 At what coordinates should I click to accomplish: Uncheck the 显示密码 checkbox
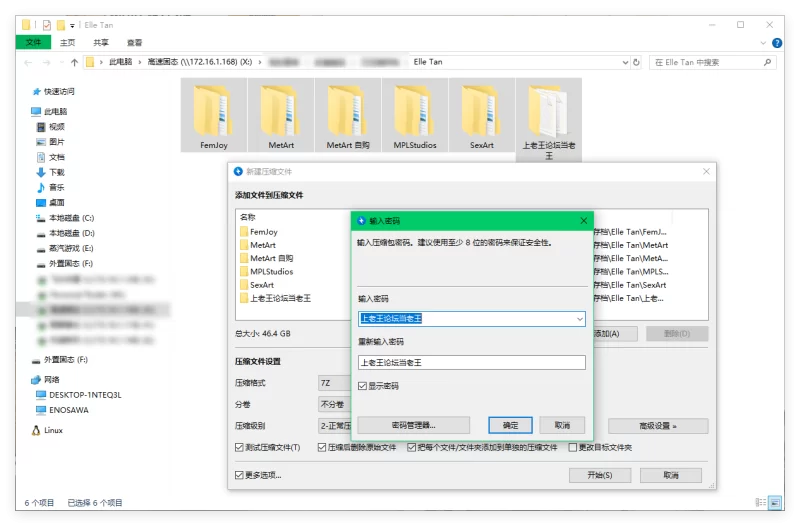pos(363,385)
